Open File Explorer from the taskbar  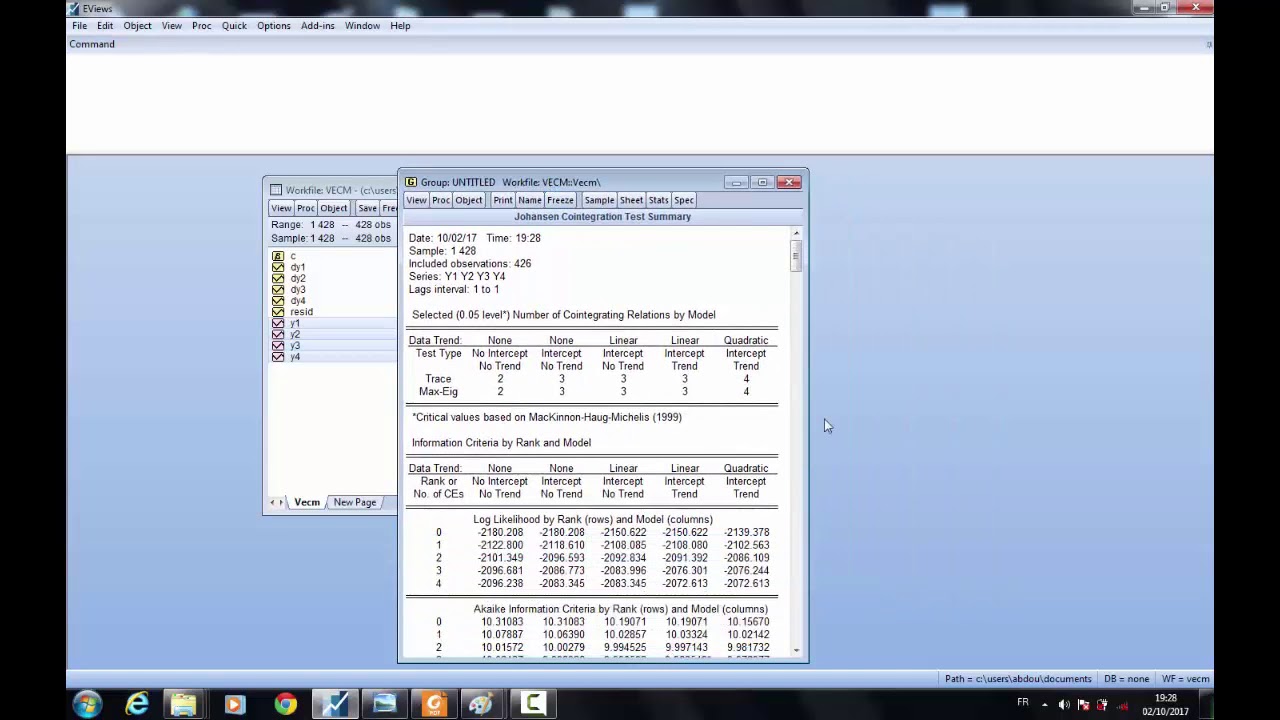(x=184, y=704)
